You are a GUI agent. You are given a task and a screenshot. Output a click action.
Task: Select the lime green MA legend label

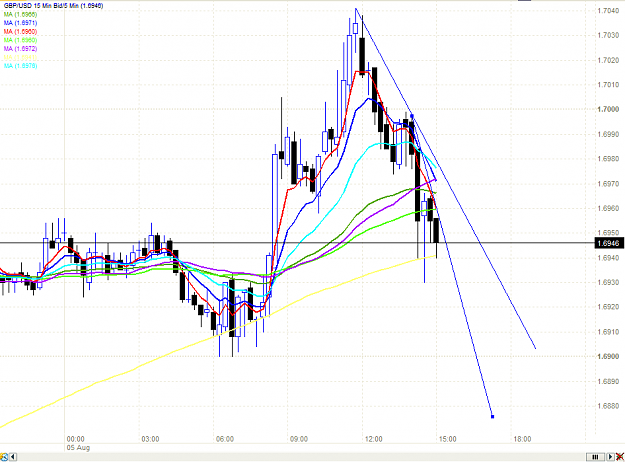(x=20, y=40)
